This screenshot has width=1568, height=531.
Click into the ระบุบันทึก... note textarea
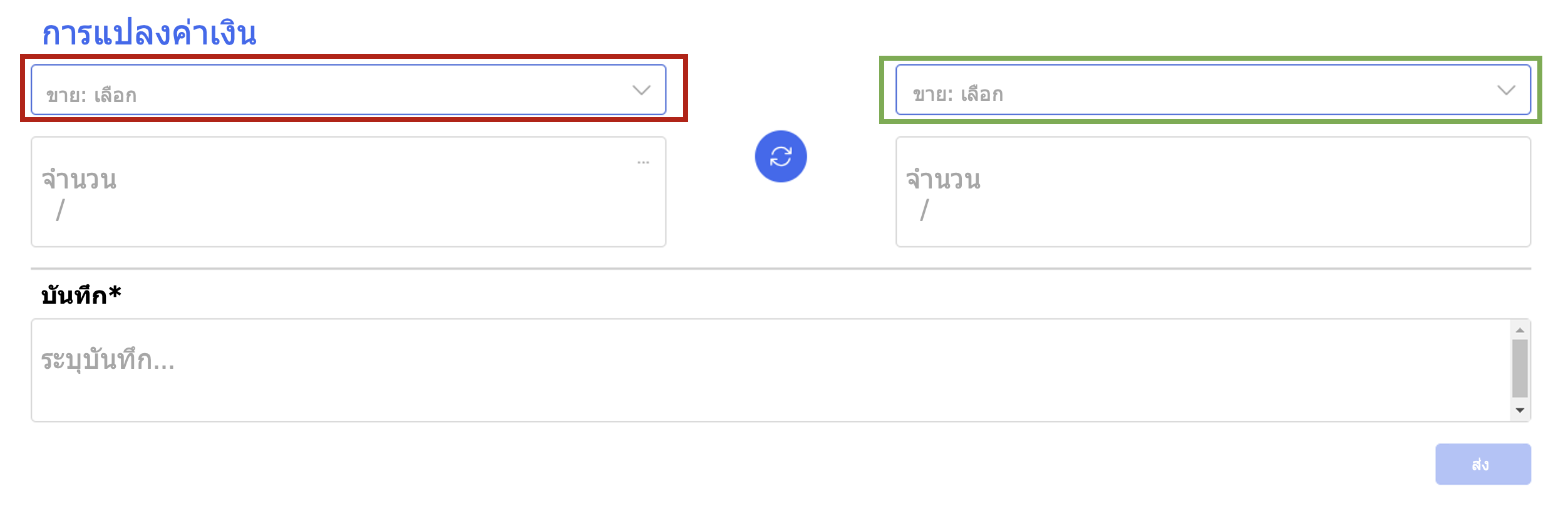(x=771, y=370)
